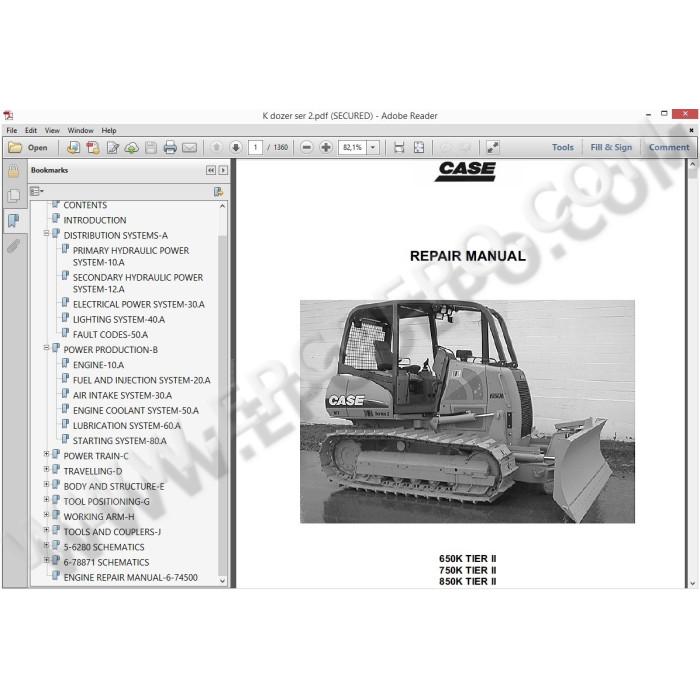Open the Tools pane
This screenshot has height=700, width=700.
(562, 147)
